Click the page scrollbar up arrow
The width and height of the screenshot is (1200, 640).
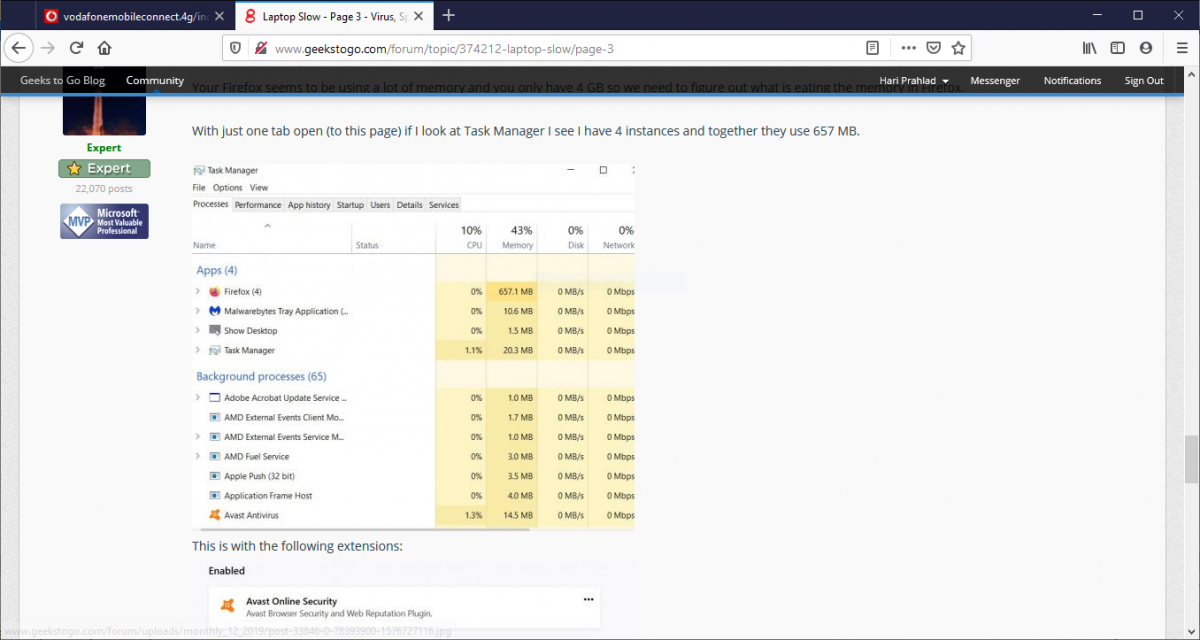[1191, 76]
